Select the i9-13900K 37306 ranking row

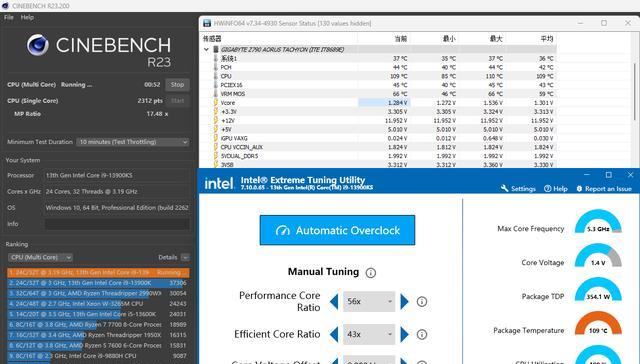pos(98,283)
